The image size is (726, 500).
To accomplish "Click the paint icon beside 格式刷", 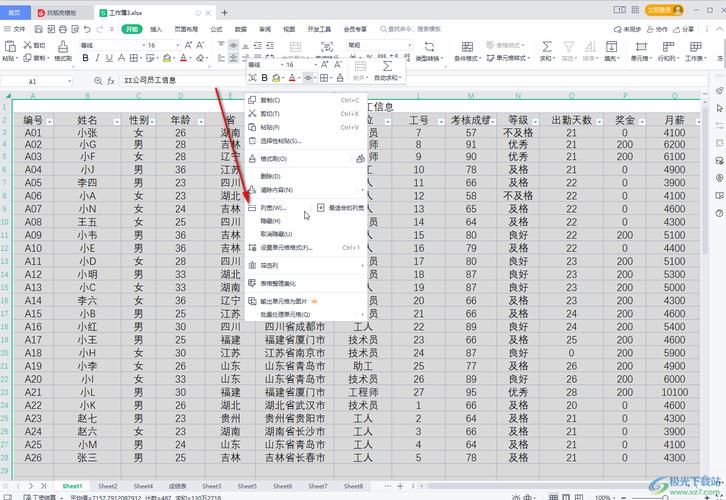I will point(360,159).
